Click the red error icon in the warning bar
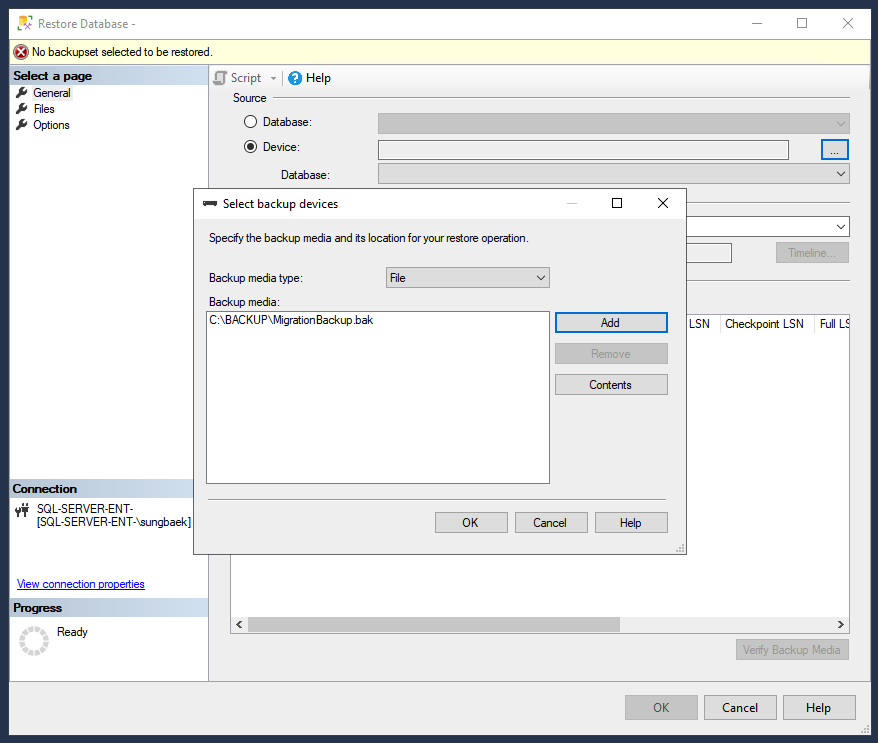This screenshot has height=743, width=878. 19,51
